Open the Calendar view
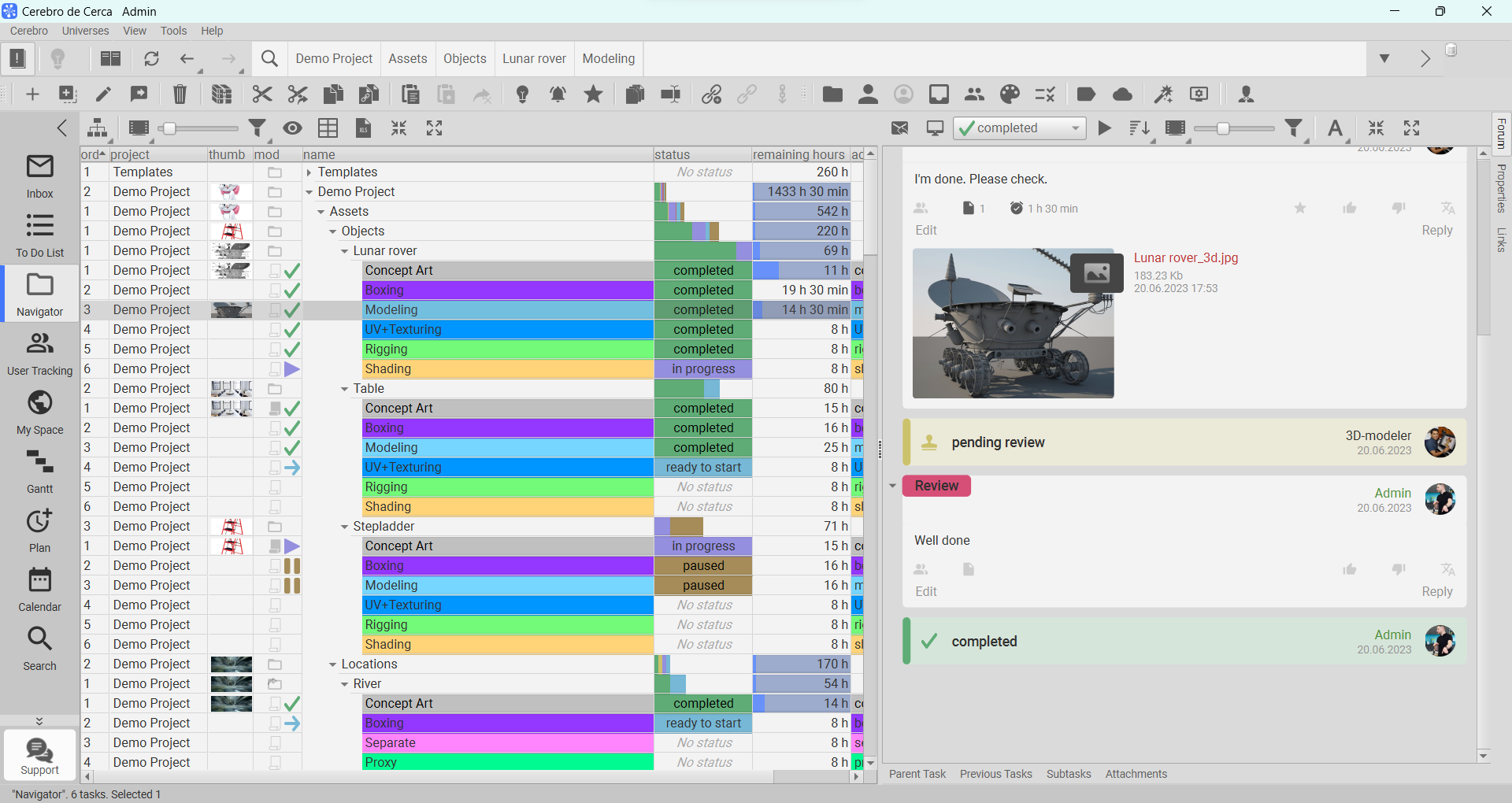The width and height of the screenshot is (1512, 803). (39, 590)
